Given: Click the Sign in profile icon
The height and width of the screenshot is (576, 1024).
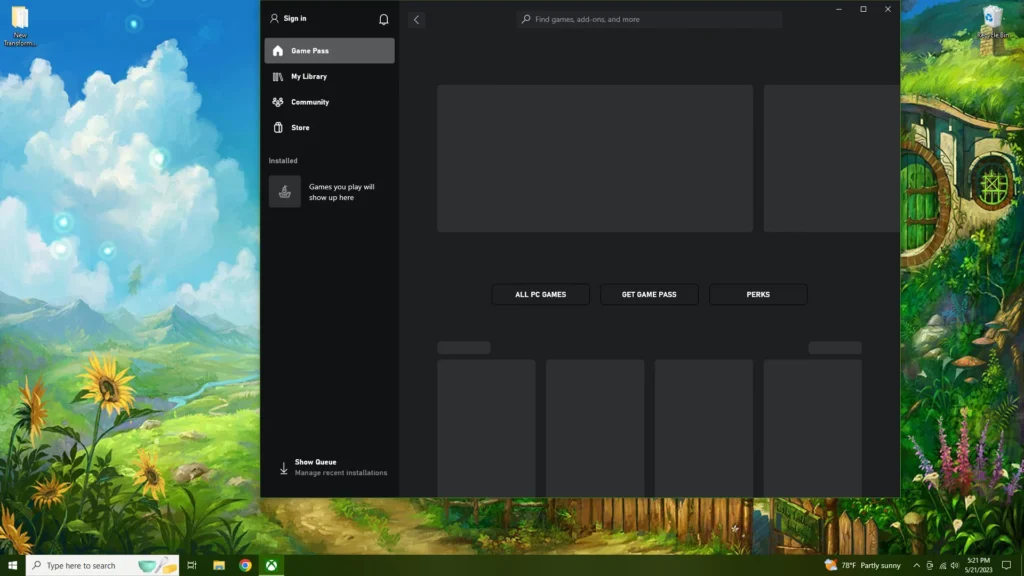Looking at the screenshot, I should (274, 19).
